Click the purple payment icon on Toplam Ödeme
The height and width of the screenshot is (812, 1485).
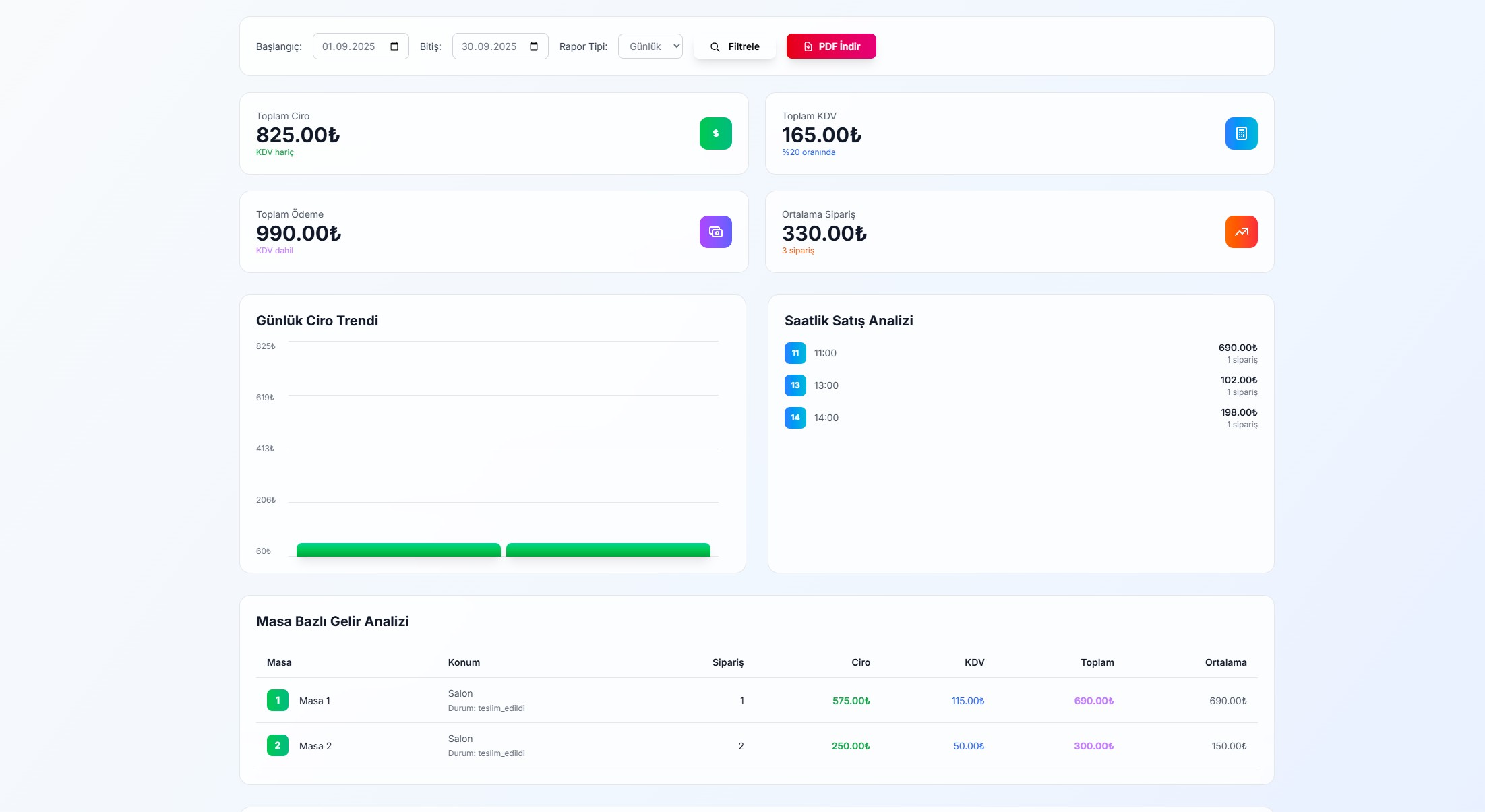[715, 232]
